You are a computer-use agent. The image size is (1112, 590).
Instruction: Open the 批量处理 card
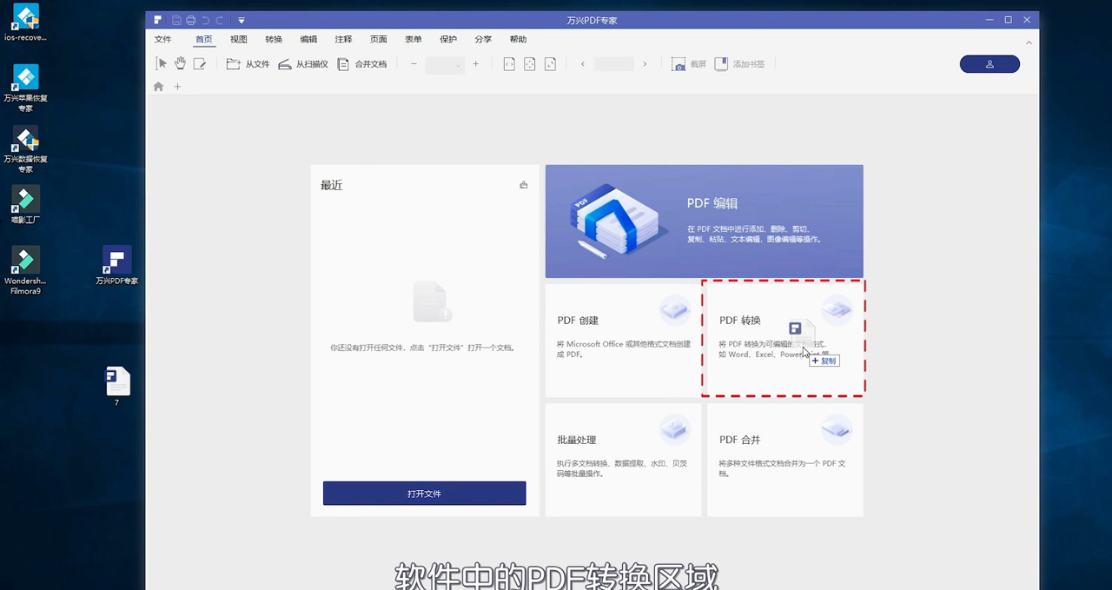(x=623, y=460)
